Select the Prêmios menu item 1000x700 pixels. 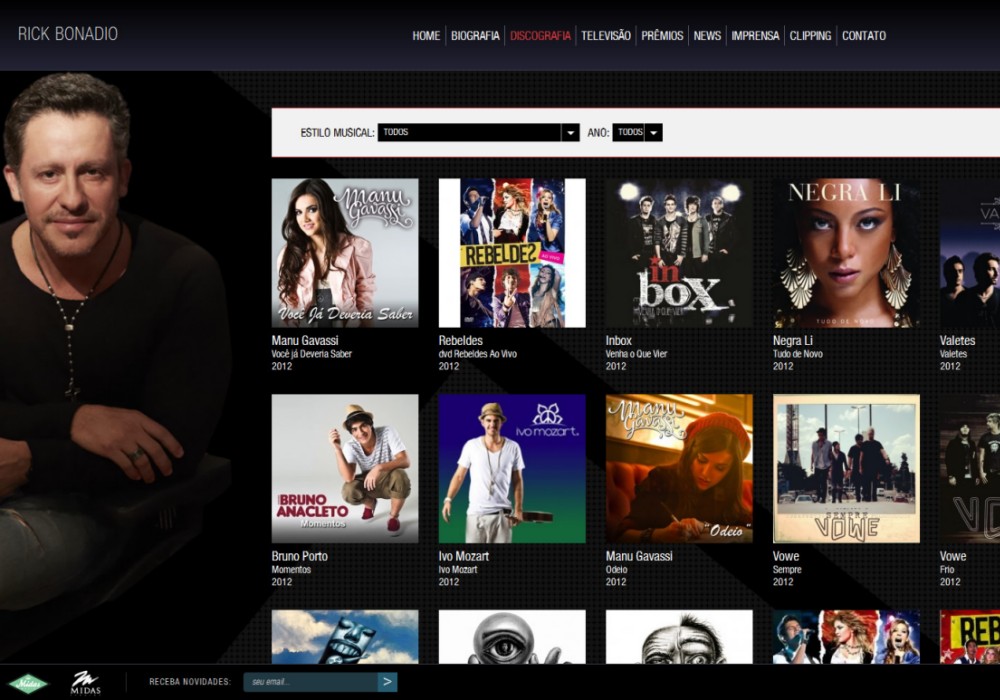tap(662, 36)
